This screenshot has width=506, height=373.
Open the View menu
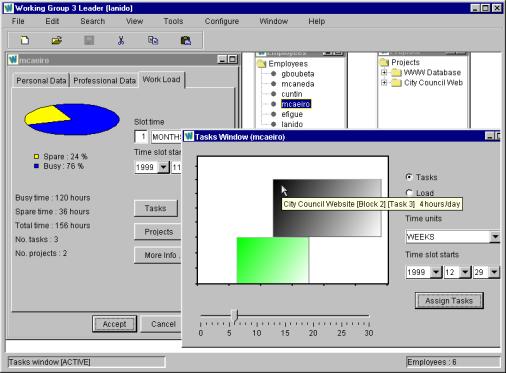coord(134,21)
